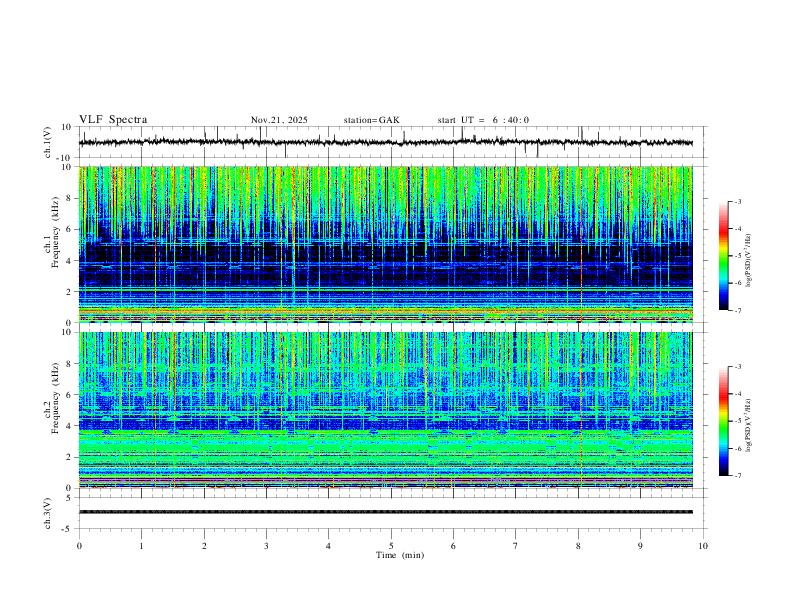Click the "4" kHz tick on ch.2 spectrogram axis
Image resolution: width=792 pixels, height=612 pixels.
click(70, 426)
